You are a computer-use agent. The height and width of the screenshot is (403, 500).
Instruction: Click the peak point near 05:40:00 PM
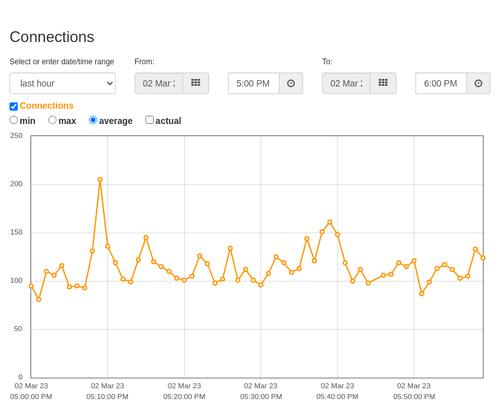[330, 222]
